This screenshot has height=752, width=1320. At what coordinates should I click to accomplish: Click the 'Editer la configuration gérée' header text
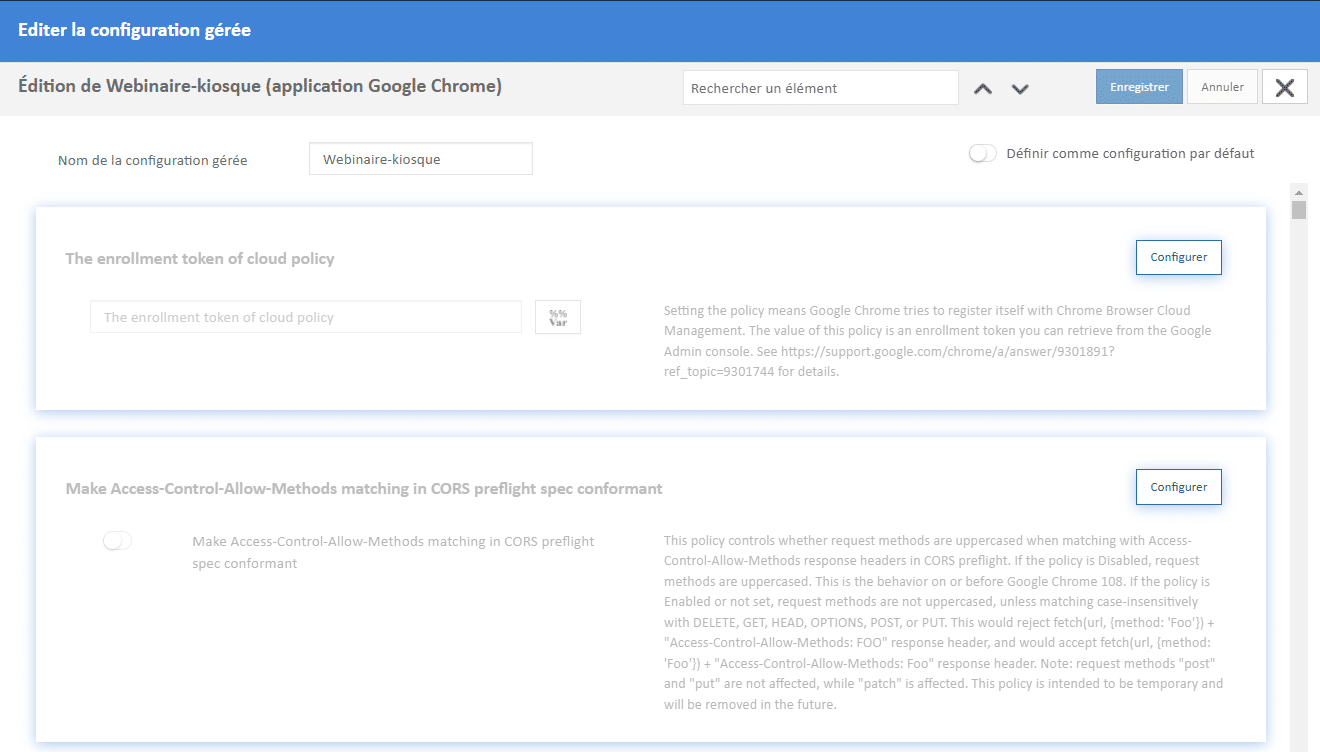coord(134,30)
